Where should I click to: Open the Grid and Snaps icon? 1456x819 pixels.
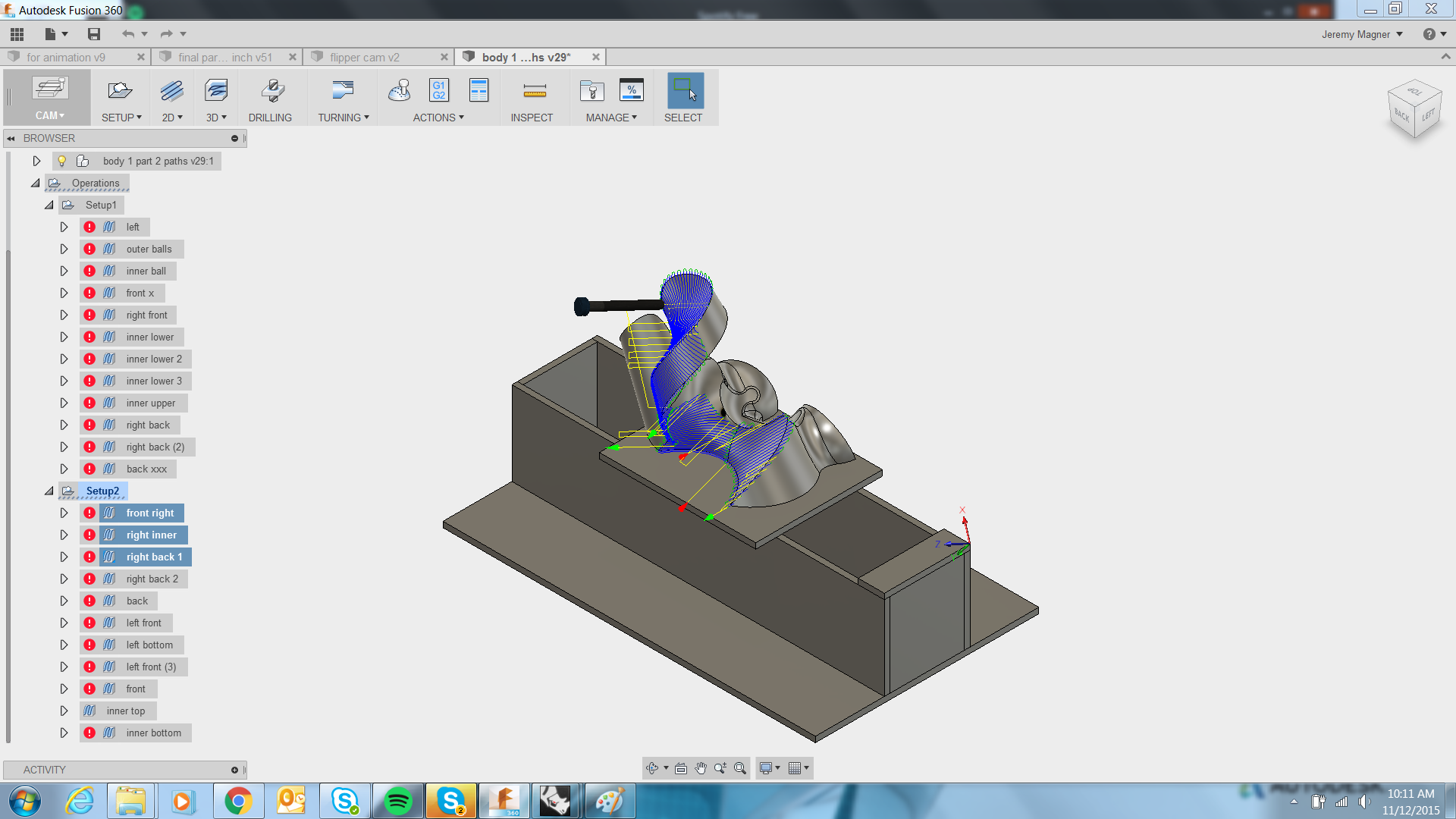(795, 768)
